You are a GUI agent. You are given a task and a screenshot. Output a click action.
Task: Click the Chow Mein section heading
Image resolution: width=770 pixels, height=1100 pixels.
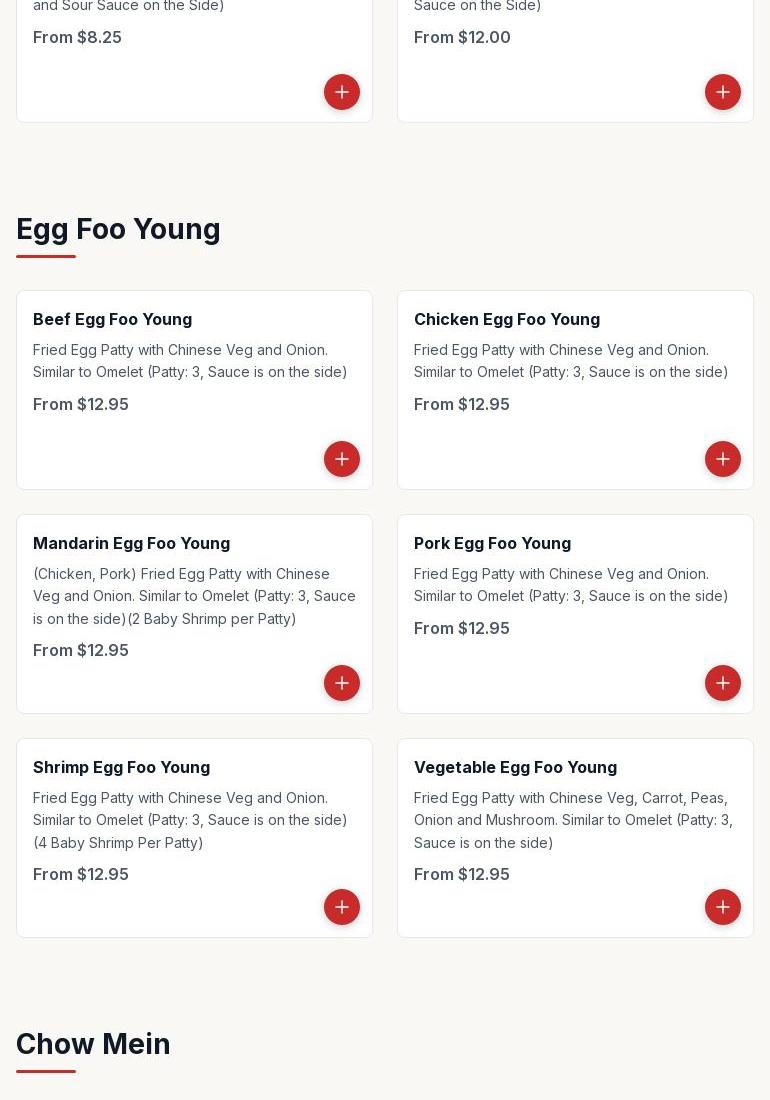point(93,1043)
